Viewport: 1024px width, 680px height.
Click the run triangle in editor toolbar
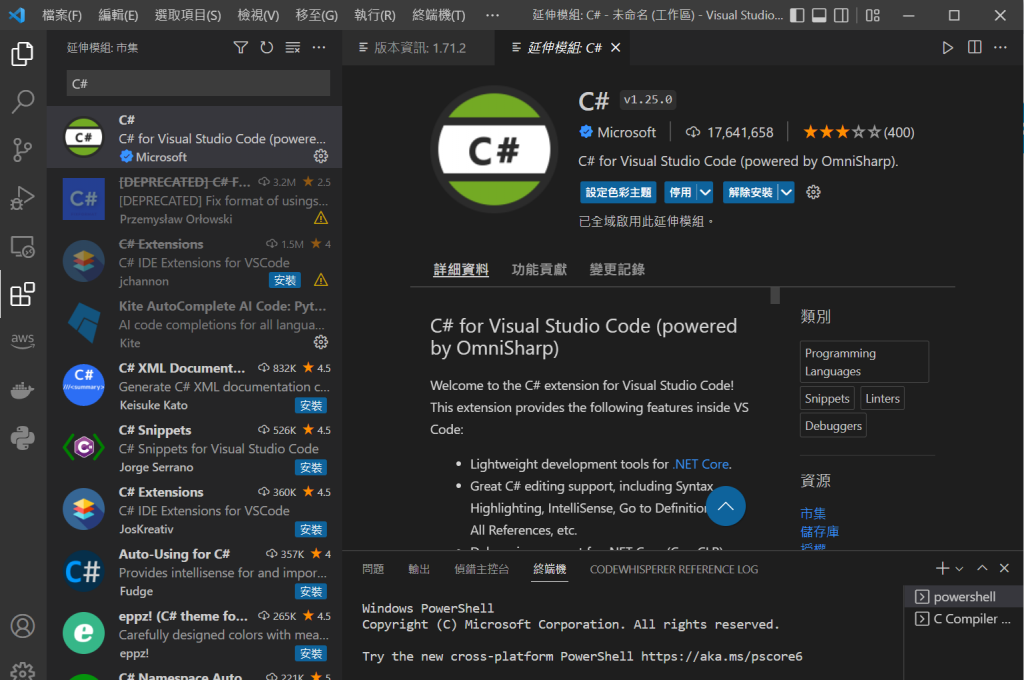pyautogui.click(x=947, y=48)
